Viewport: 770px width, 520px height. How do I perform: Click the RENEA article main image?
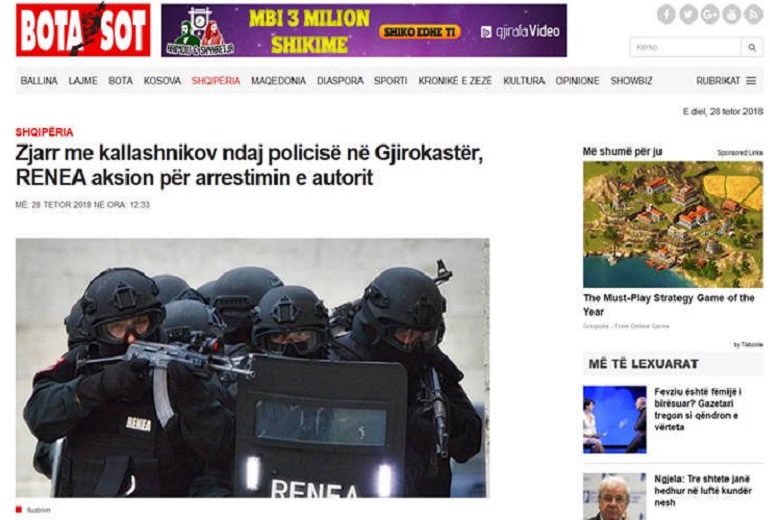point(252,368)
